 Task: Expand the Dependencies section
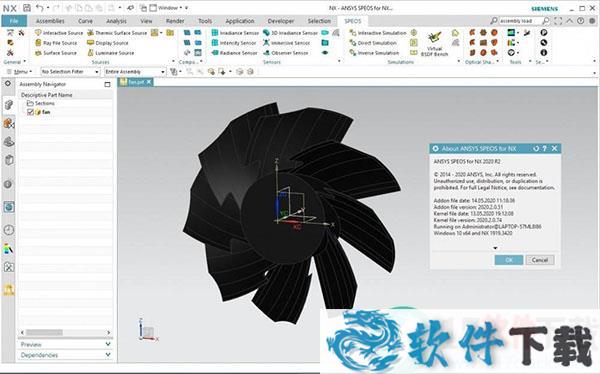pyautogui.click(x=65, y=355)
